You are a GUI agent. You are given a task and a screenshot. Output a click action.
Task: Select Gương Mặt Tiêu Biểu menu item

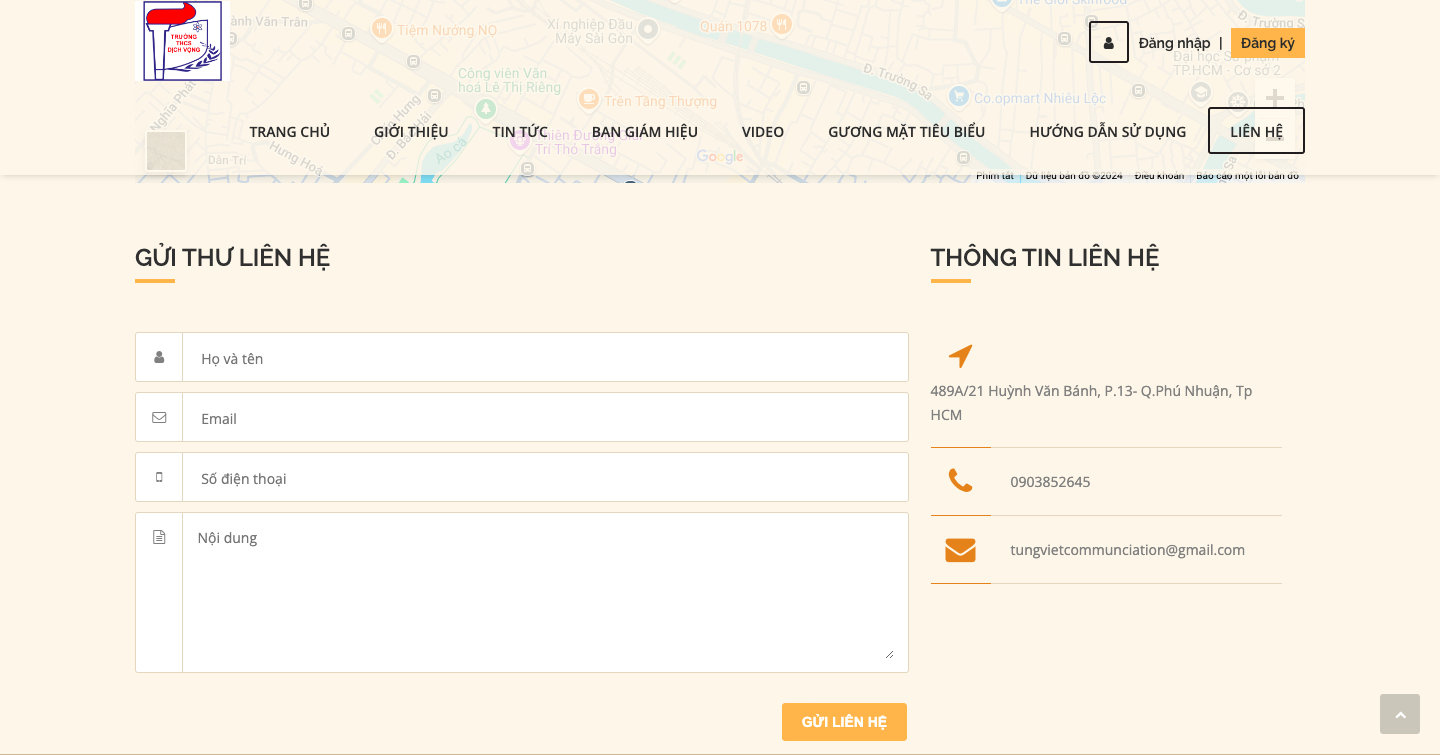pos(906,132)
